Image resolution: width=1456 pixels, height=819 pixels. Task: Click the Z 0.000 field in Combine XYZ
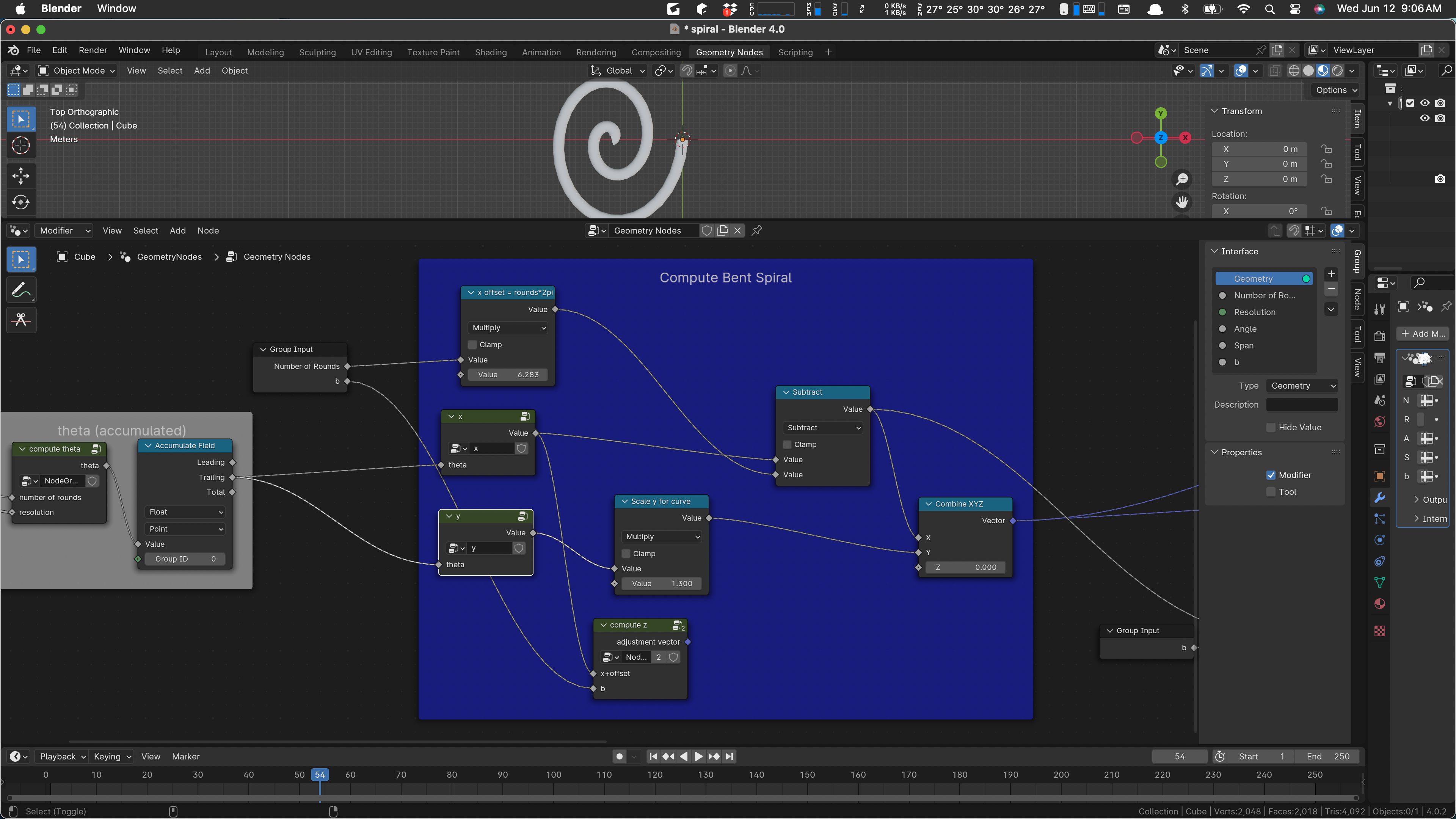point(965,567)
